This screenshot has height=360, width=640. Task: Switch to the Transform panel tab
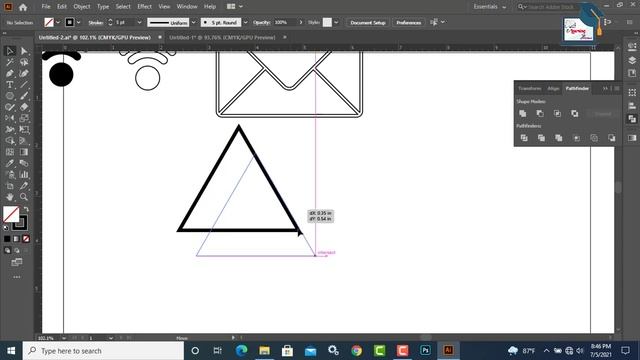click(530, 88)
